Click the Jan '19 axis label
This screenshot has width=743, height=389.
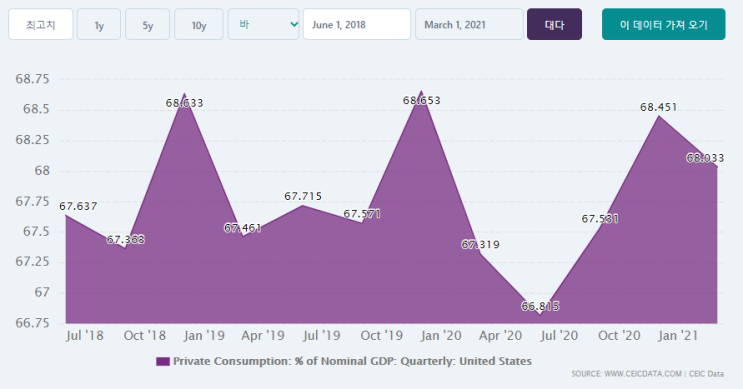click(204, 336)
